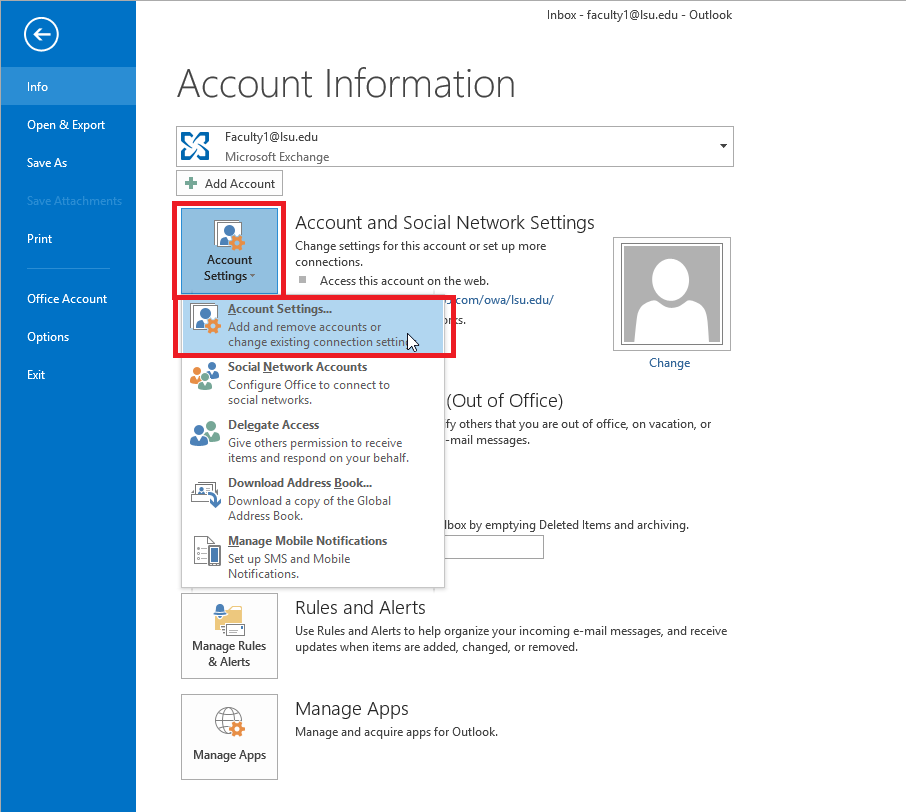
Task: Click Exit in the sidebar
Action: (68, 375)
